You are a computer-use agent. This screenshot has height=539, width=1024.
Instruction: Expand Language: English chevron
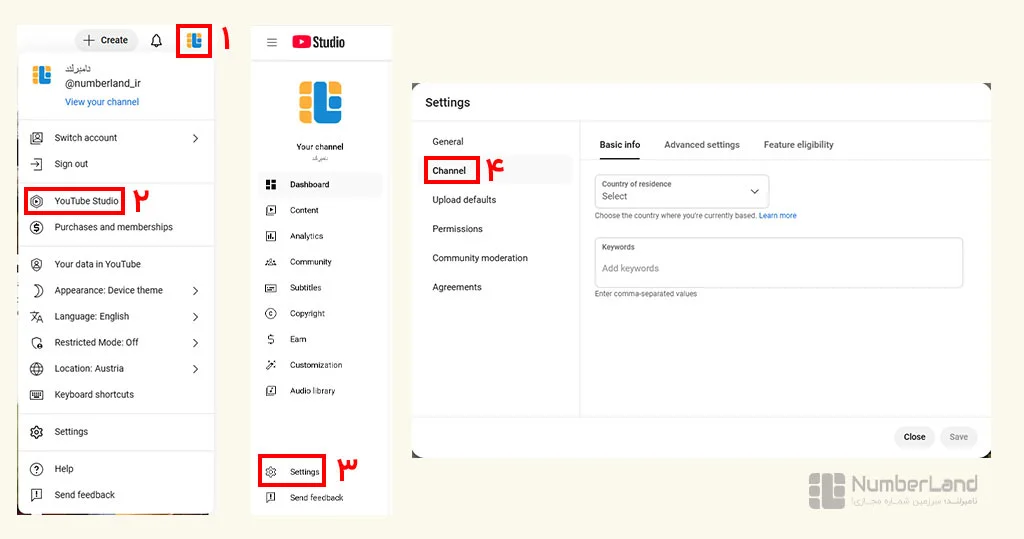pos(195,316)
